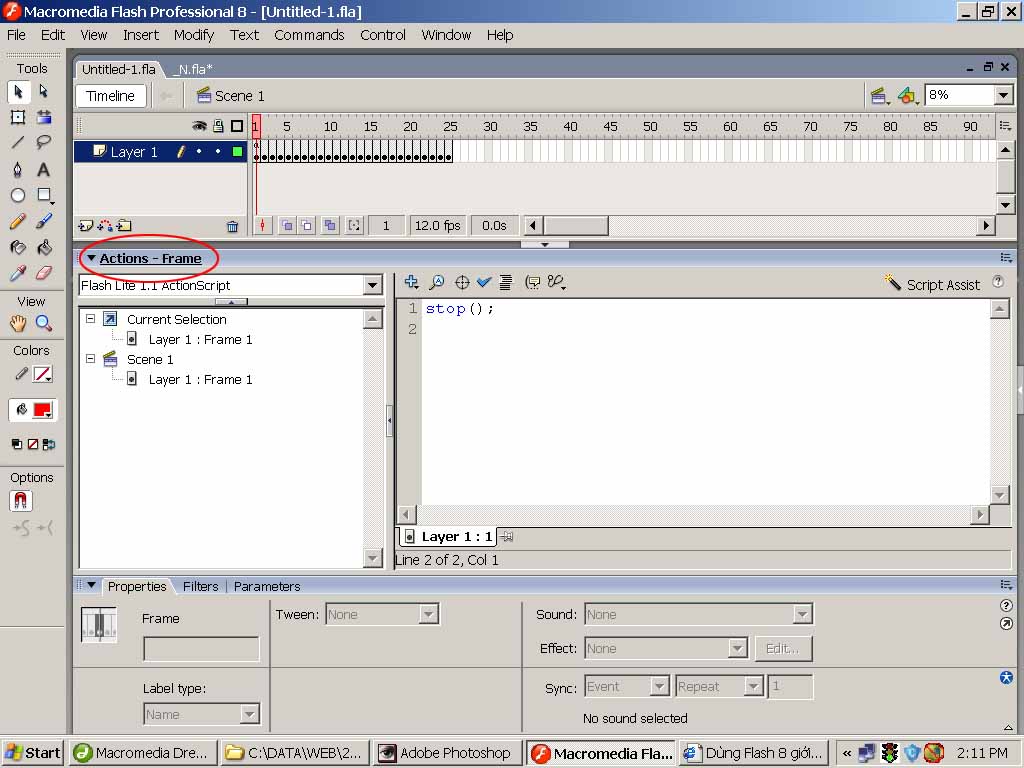
Task: Activate the Lasso tool
Action: [x=44, y=142]
